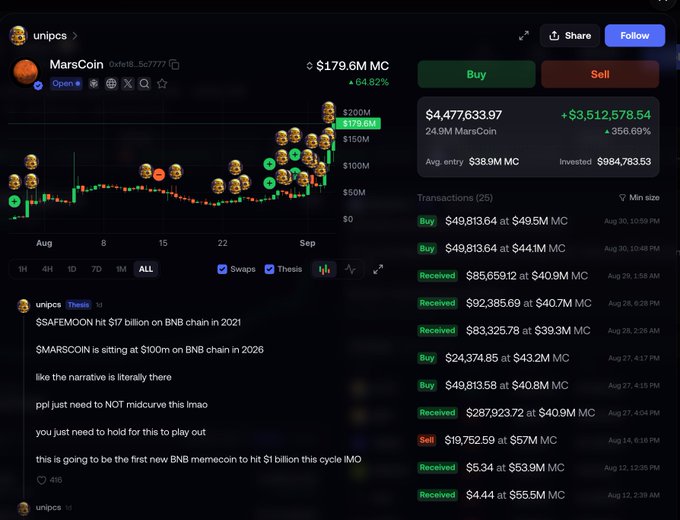Open MarsCoin X profile icon
680x520 pixels.
[x=128, y=84]
